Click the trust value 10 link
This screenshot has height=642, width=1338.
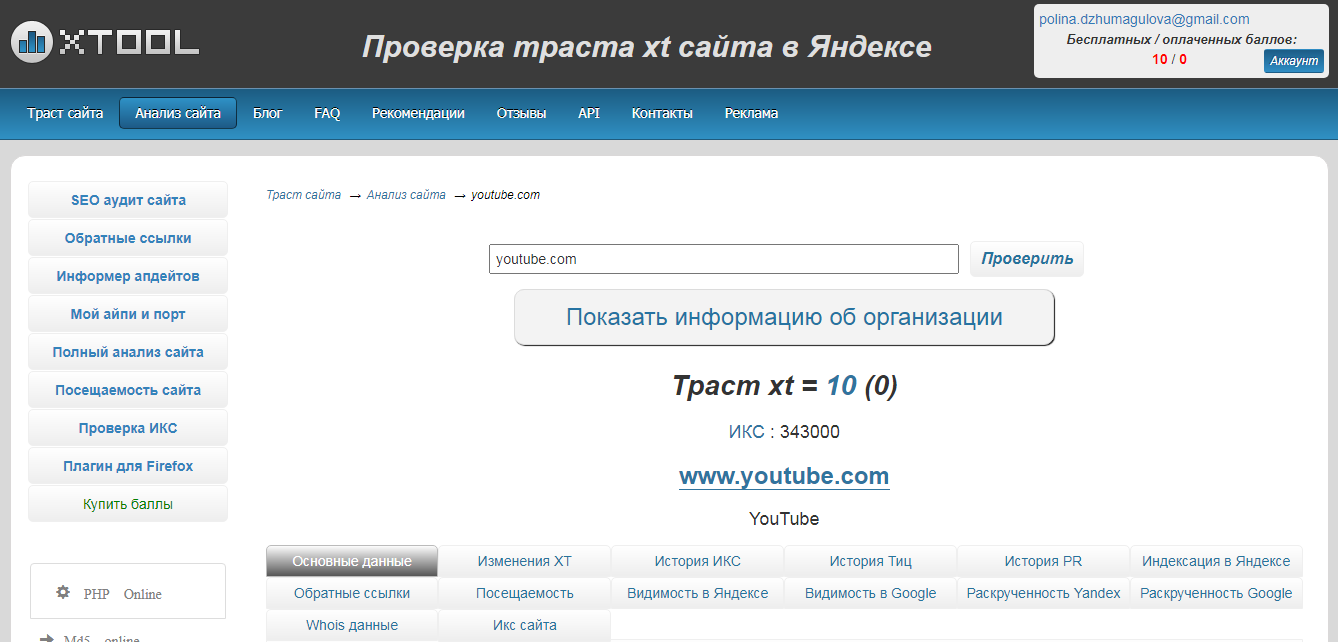pyautogui.click(x=841, y=386)
